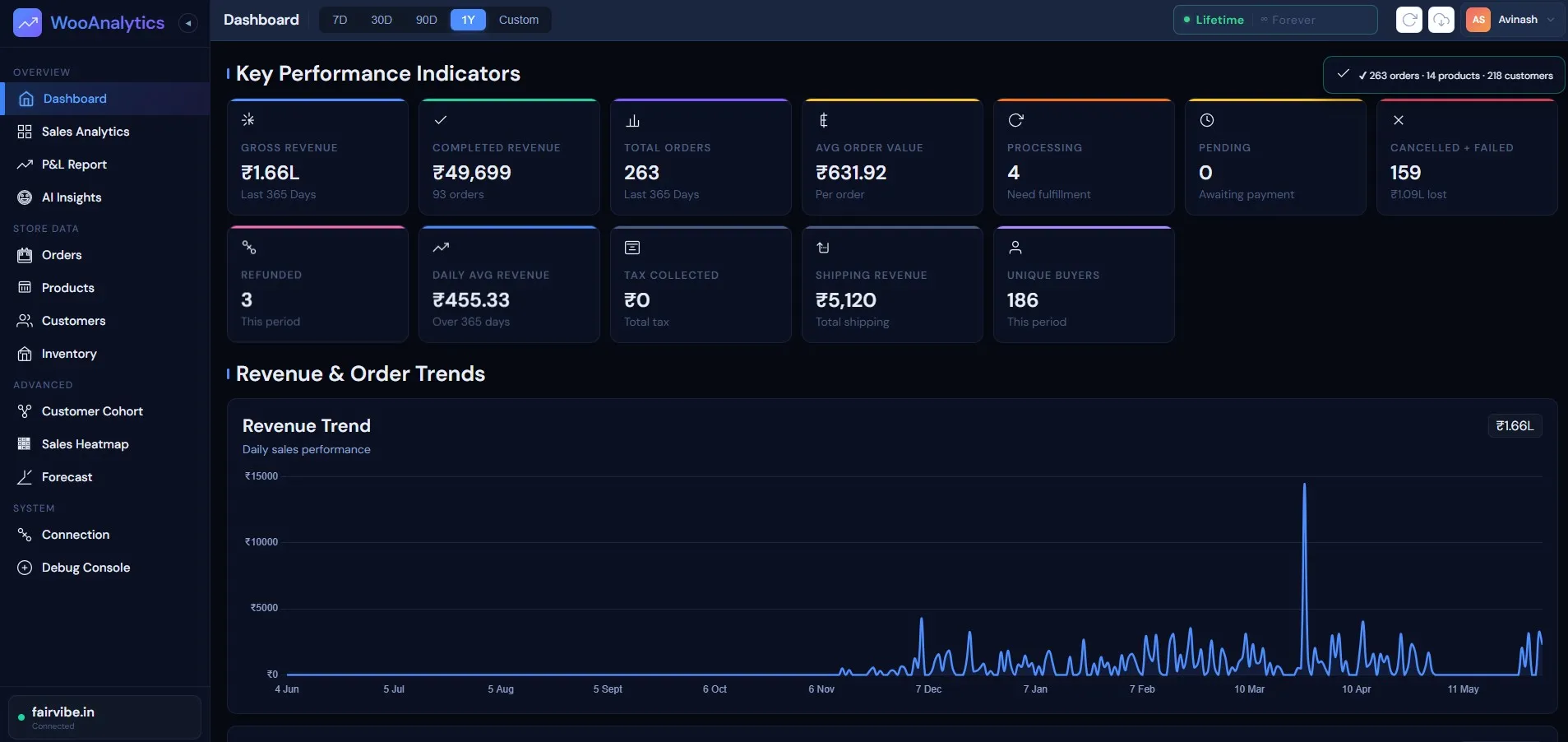Viewport: 1568px width, 742px height.
Task: Click the ₹631.92 average order value
Action: 851,173
